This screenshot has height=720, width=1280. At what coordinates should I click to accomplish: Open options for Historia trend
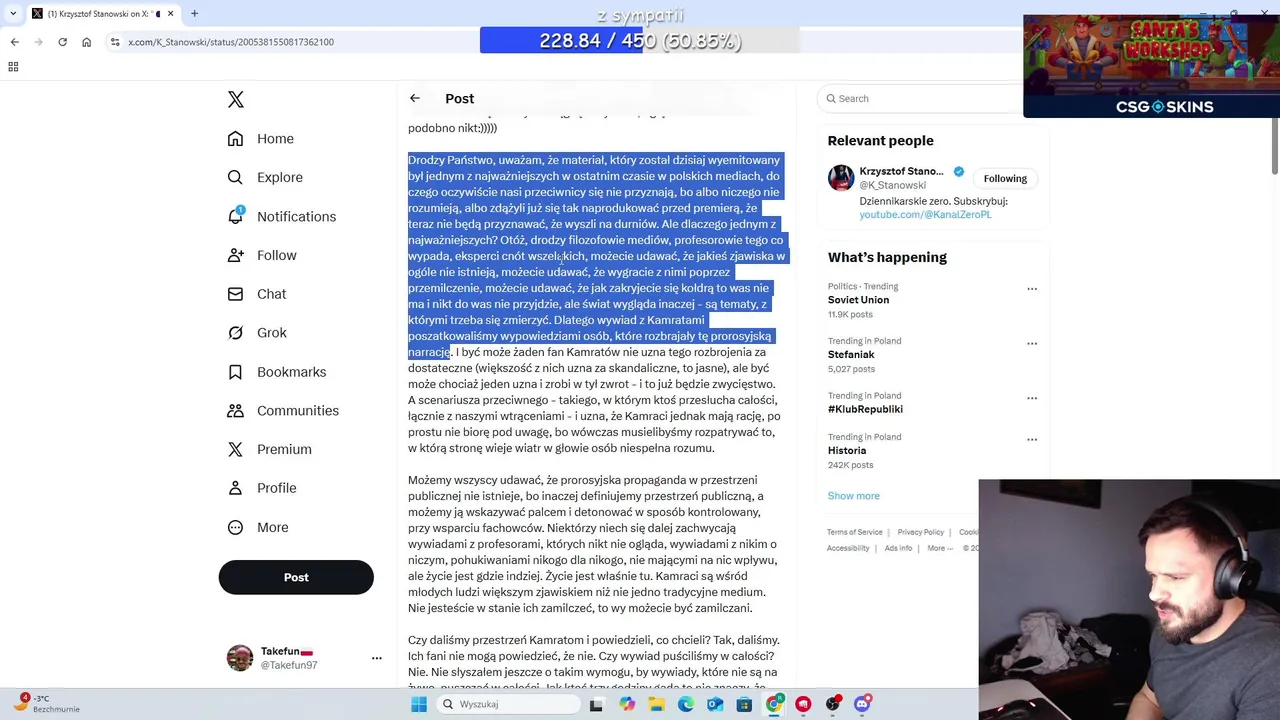point(1032,440)
